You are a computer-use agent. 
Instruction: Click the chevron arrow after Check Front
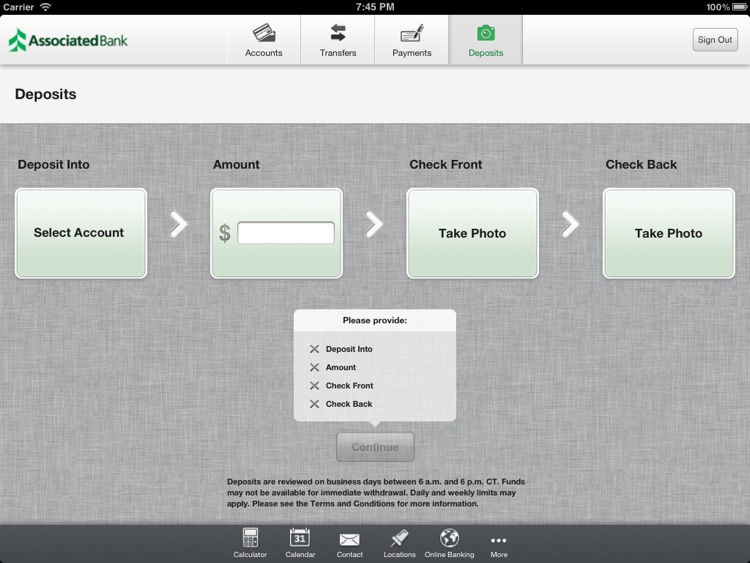point(570,224)
